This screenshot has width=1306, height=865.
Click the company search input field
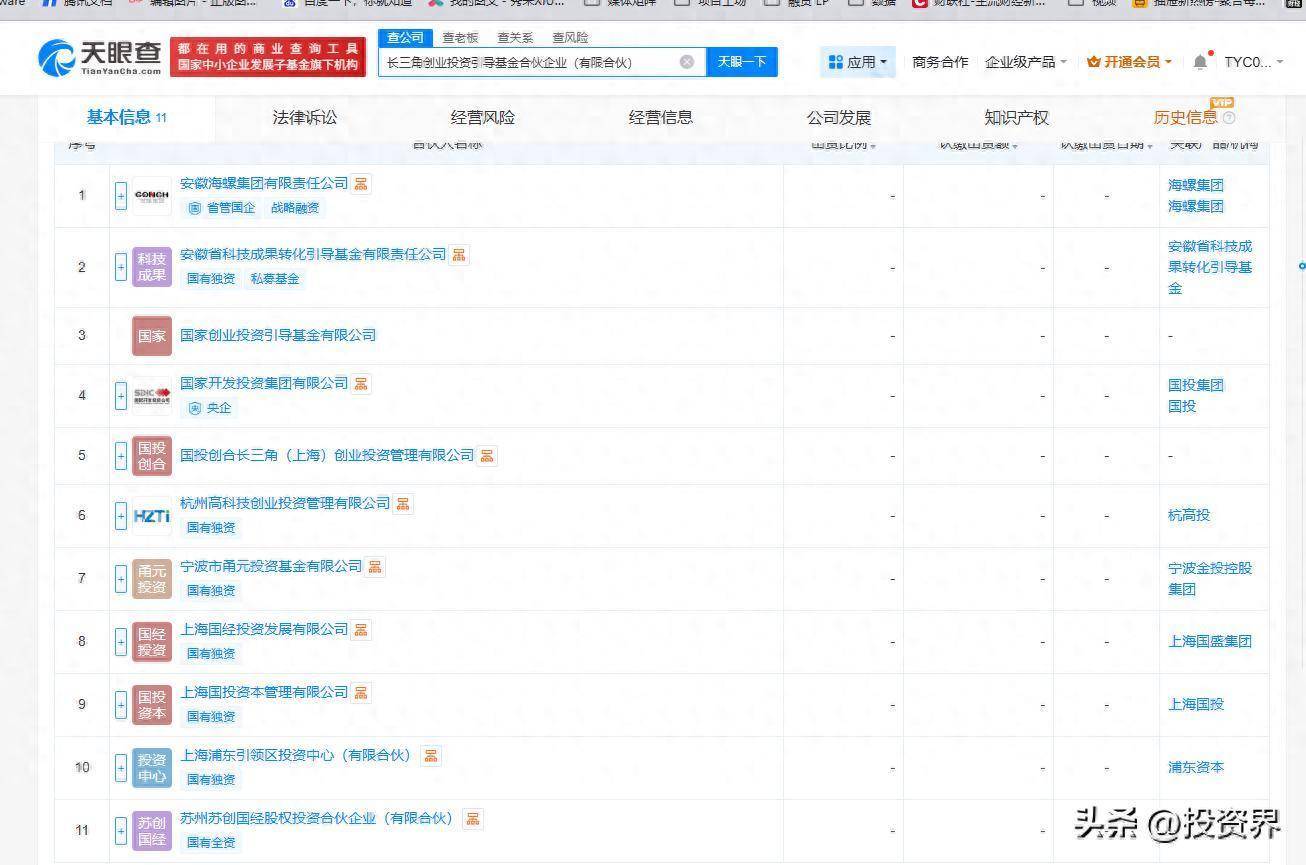pos(525,62)
